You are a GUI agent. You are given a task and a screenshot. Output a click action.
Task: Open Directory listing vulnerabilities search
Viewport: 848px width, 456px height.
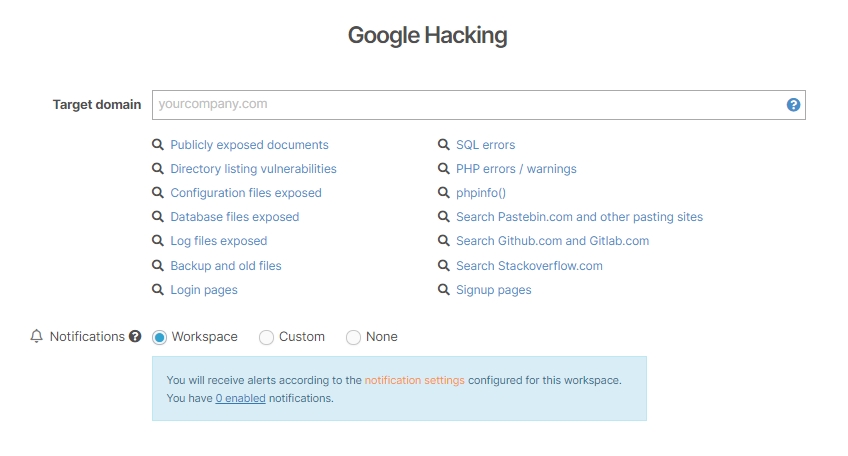click(253, 169)
